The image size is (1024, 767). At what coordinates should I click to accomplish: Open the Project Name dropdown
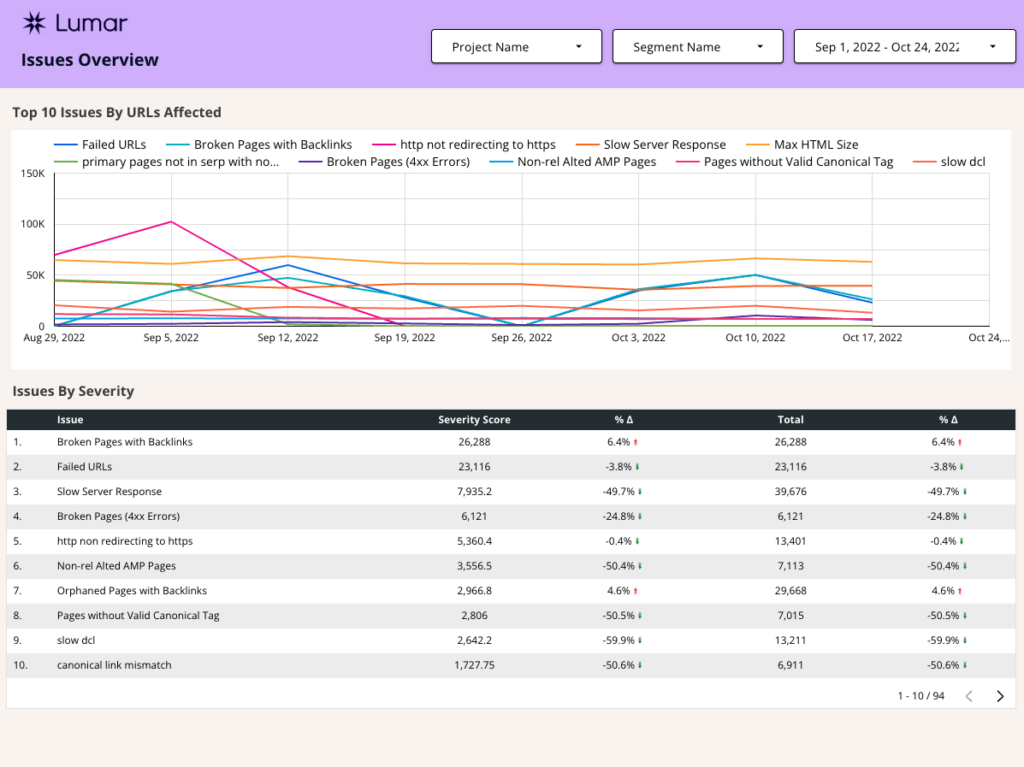coord(516,46)
